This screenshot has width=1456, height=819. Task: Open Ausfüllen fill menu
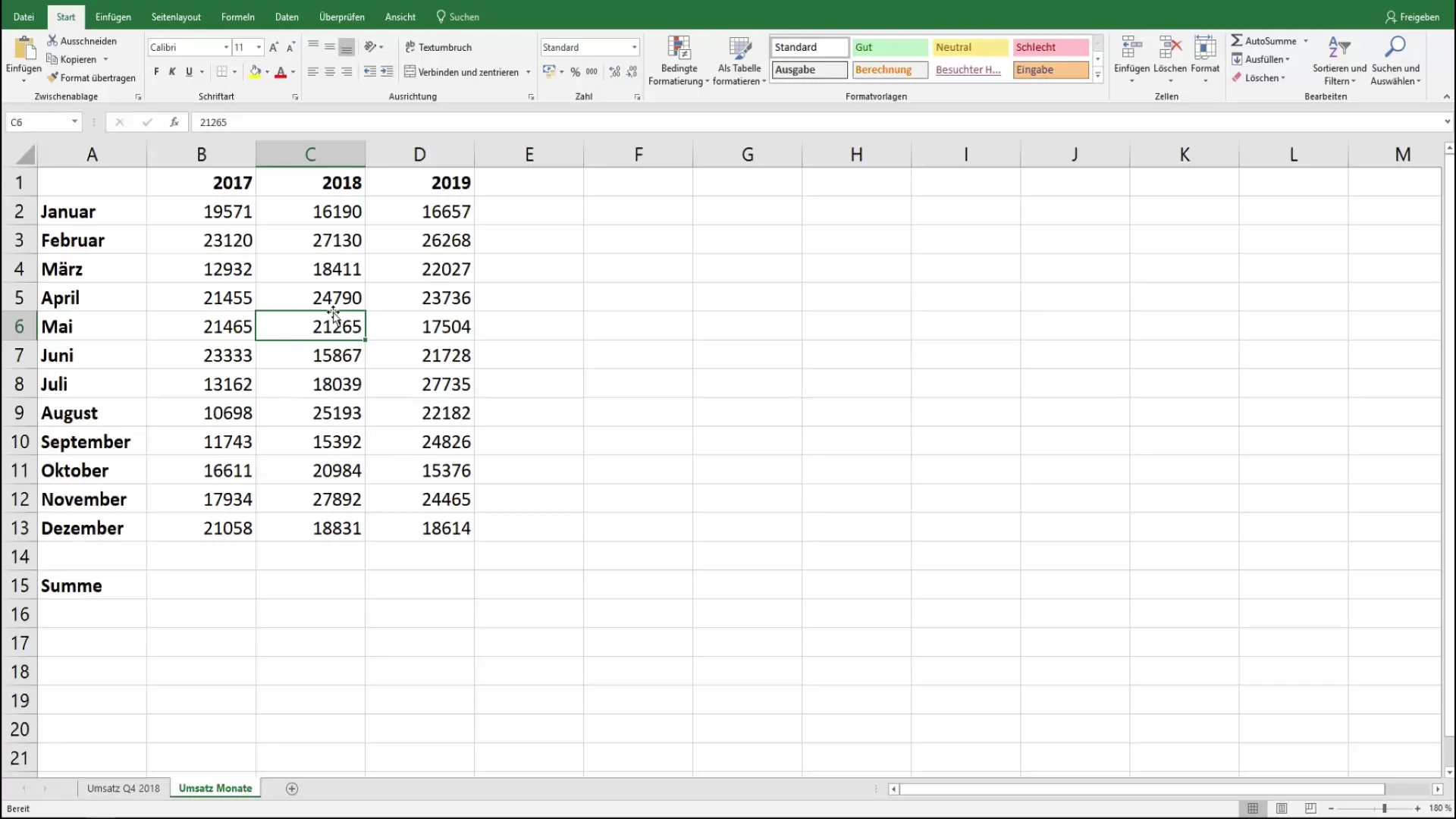(x=1260, y=59)
